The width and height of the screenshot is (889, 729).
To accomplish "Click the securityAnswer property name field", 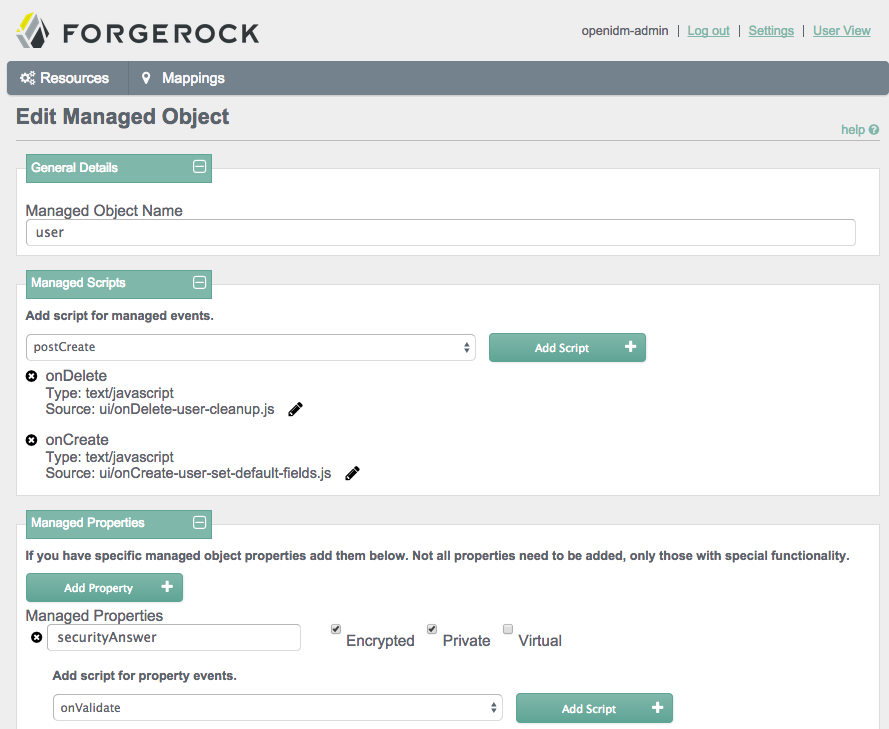I will (174, 637).
